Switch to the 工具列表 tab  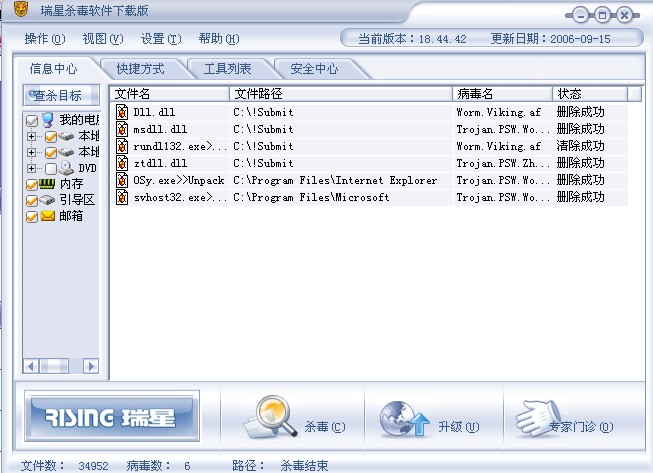point(227,69)
